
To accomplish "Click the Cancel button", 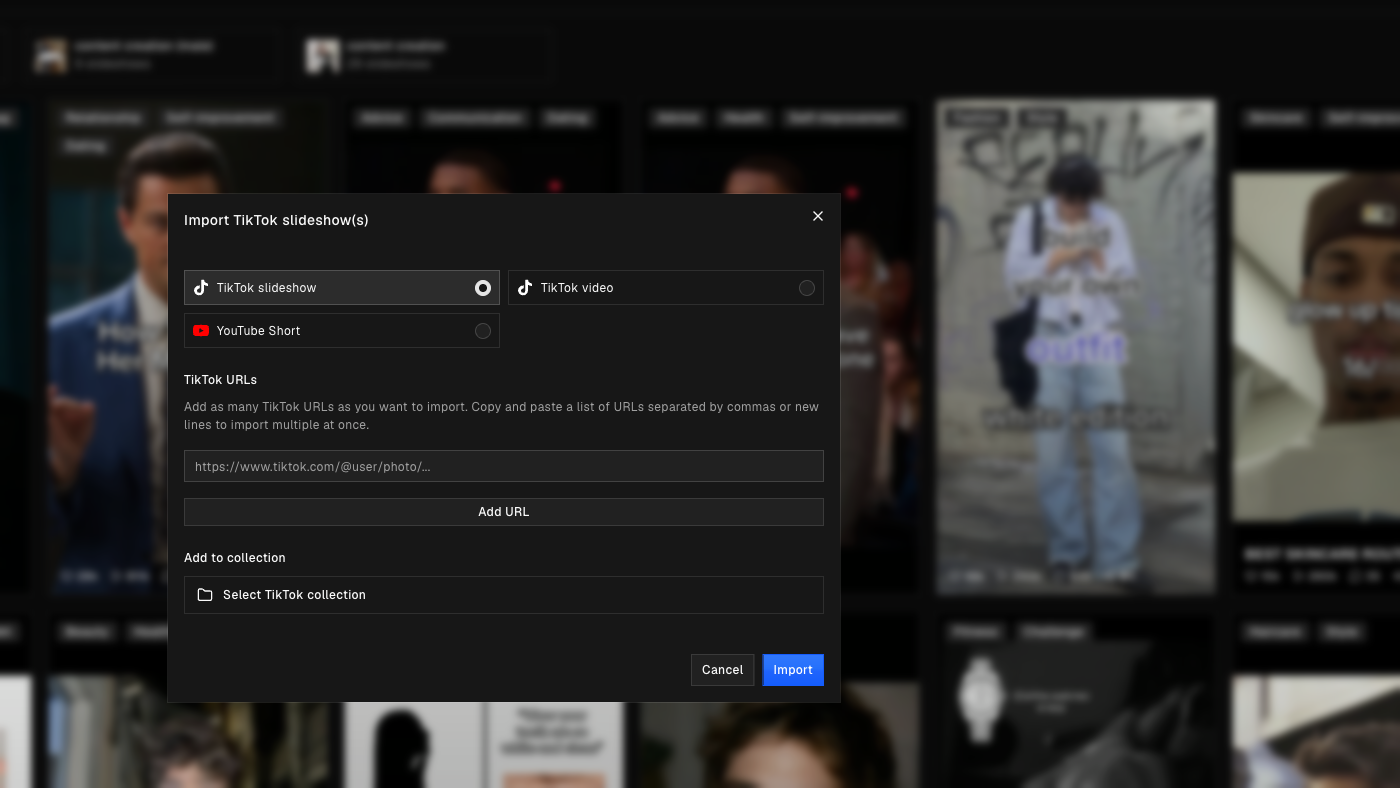I will 722,670.
